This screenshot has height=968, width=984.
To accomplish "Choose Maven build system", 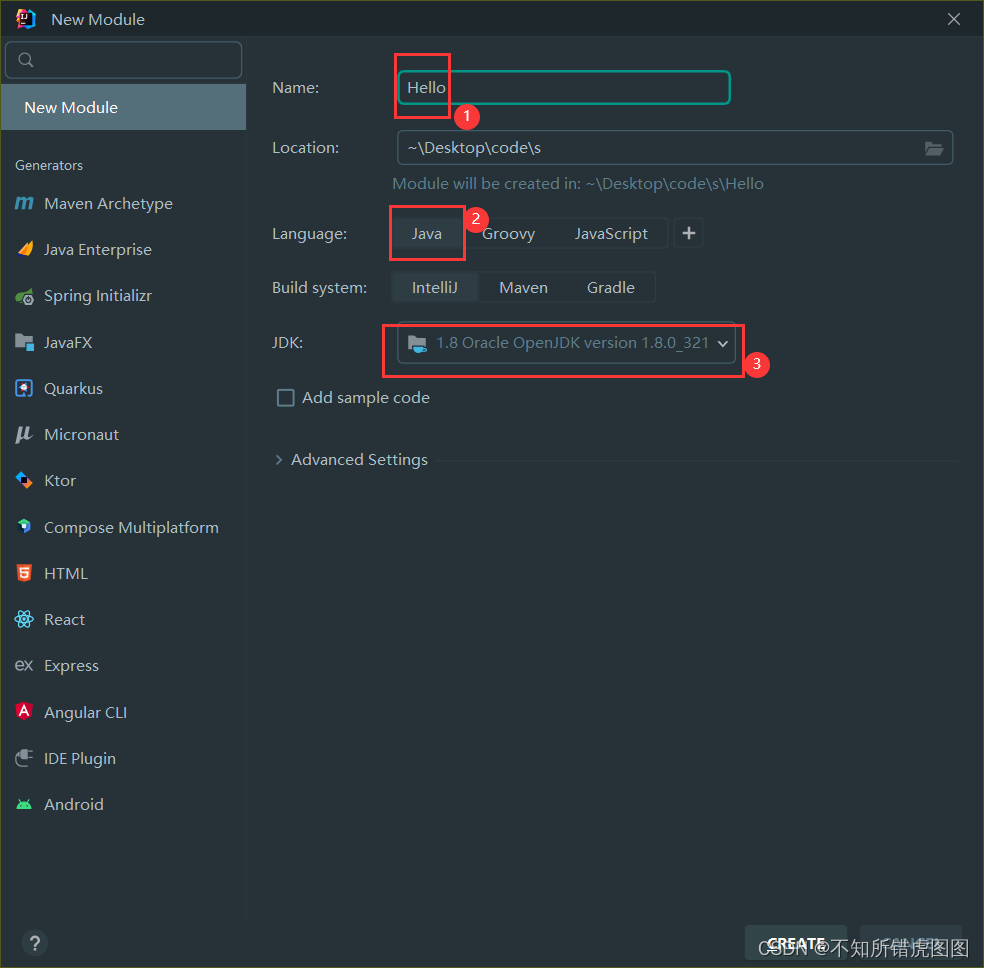I will tap(523, 287).
